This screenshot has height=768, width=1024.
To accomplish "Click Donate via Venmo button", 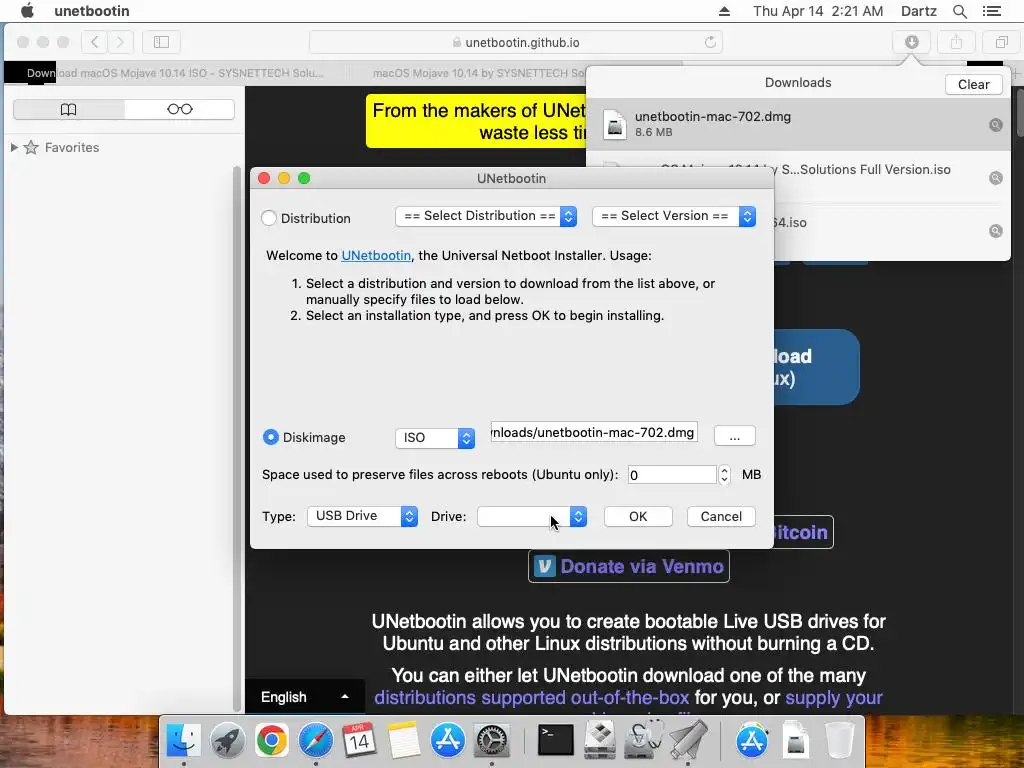I will [629, 566].
